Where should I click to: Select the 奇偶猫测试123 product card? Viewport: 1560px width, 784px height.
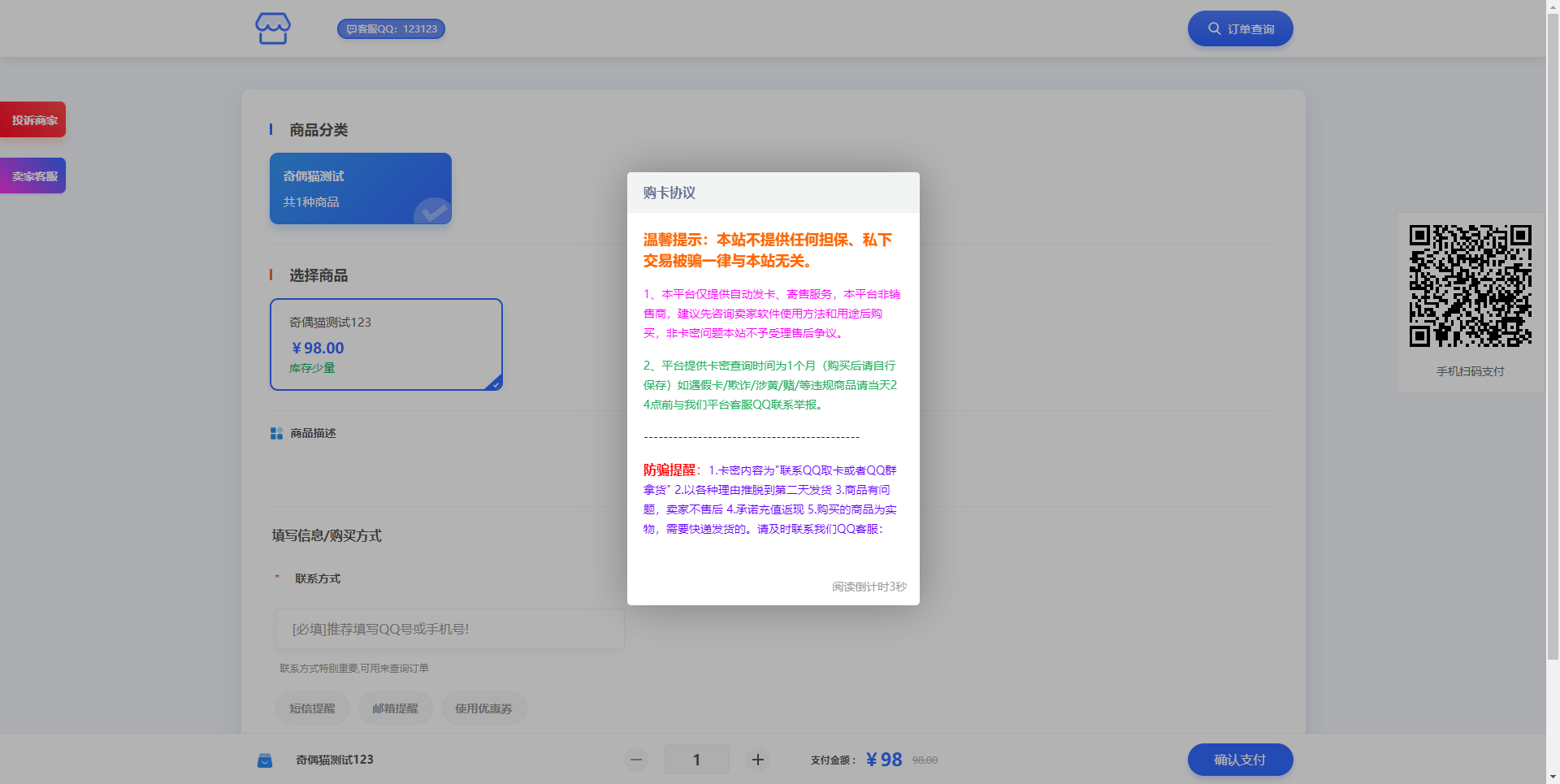pyautogui.click(x=386, y=344)
